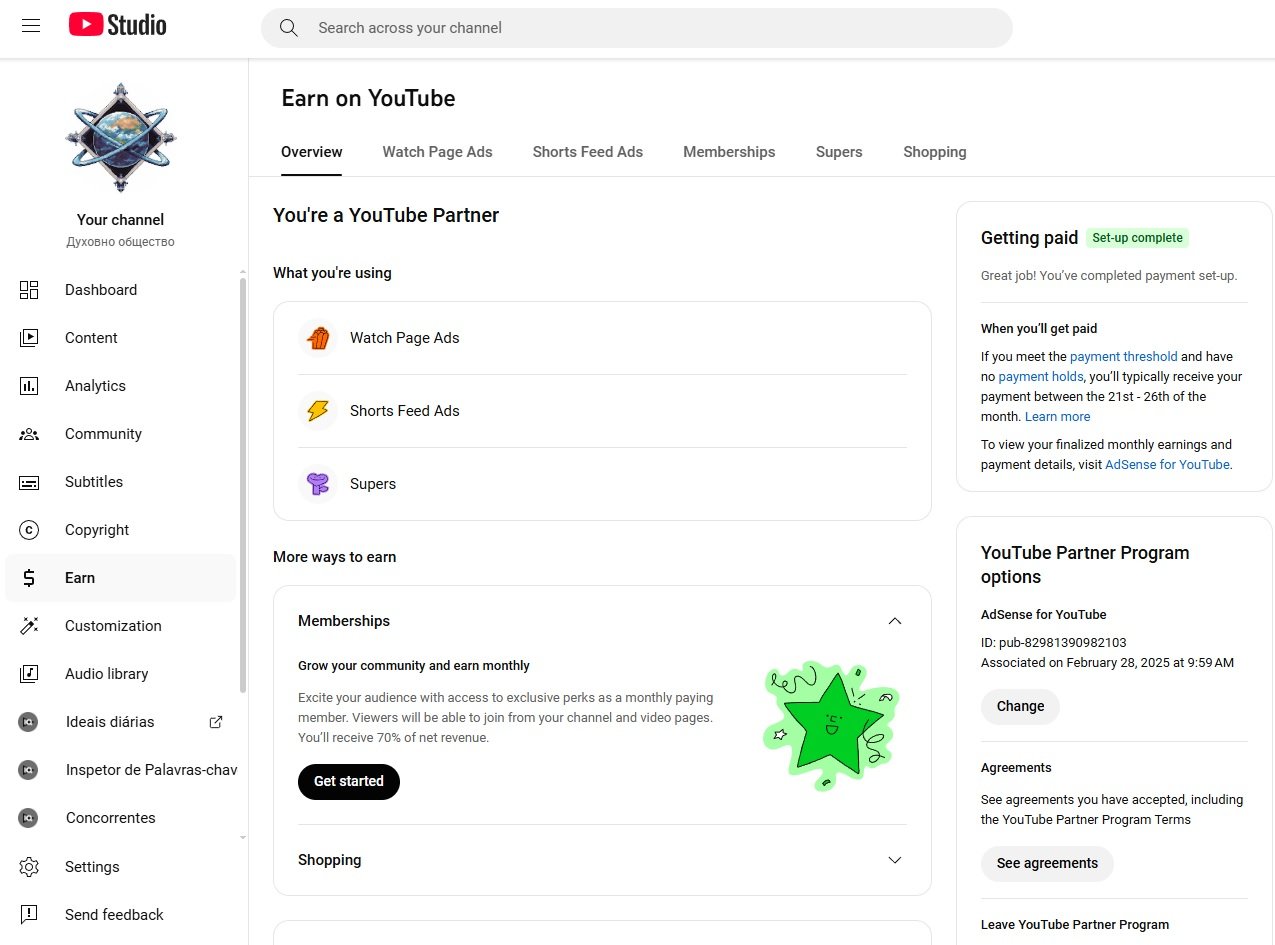Click the Subtitles icon in sidebar

(x=29, y=482)
